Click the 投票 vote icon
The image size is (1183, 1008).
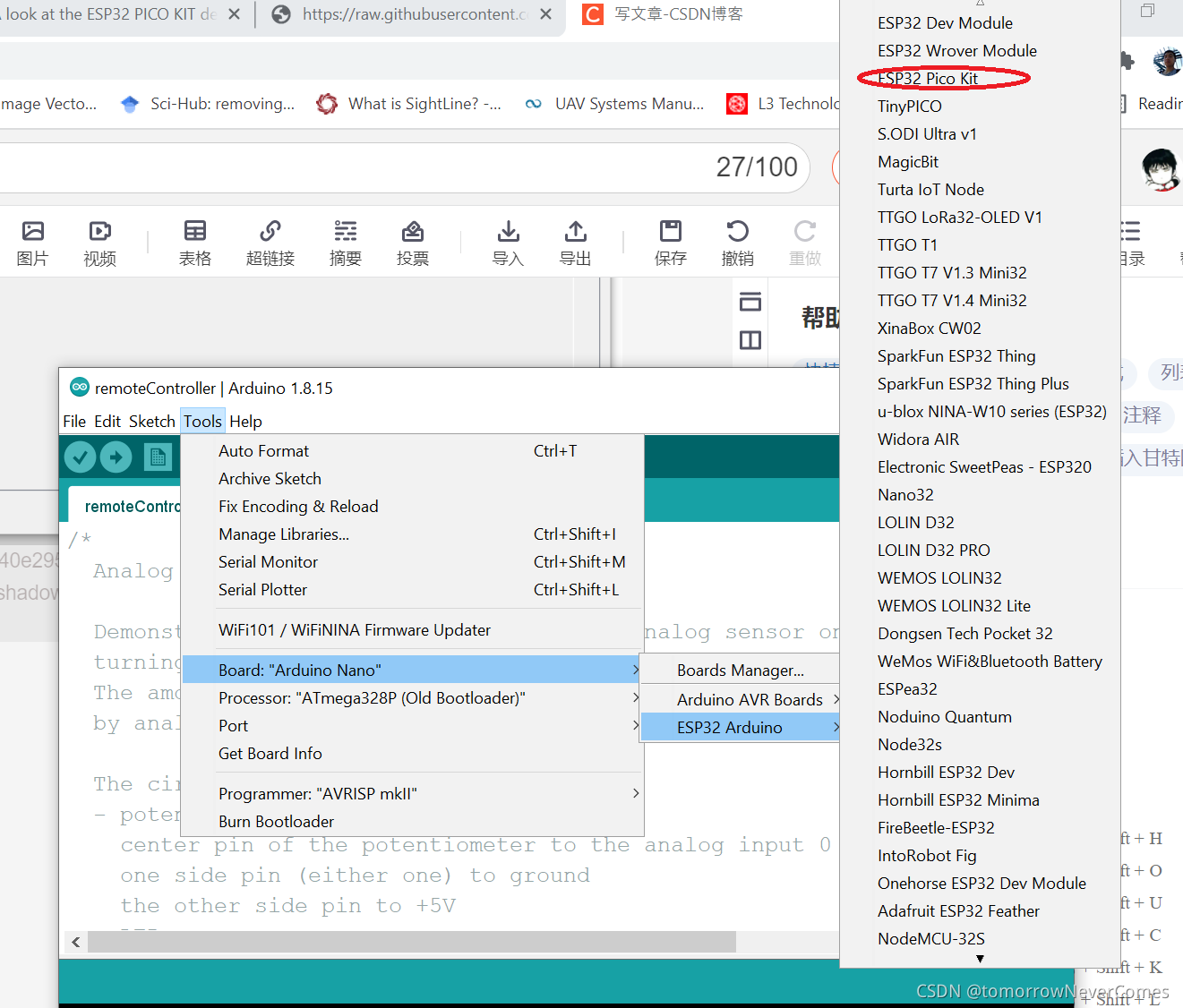click(413, 243)
